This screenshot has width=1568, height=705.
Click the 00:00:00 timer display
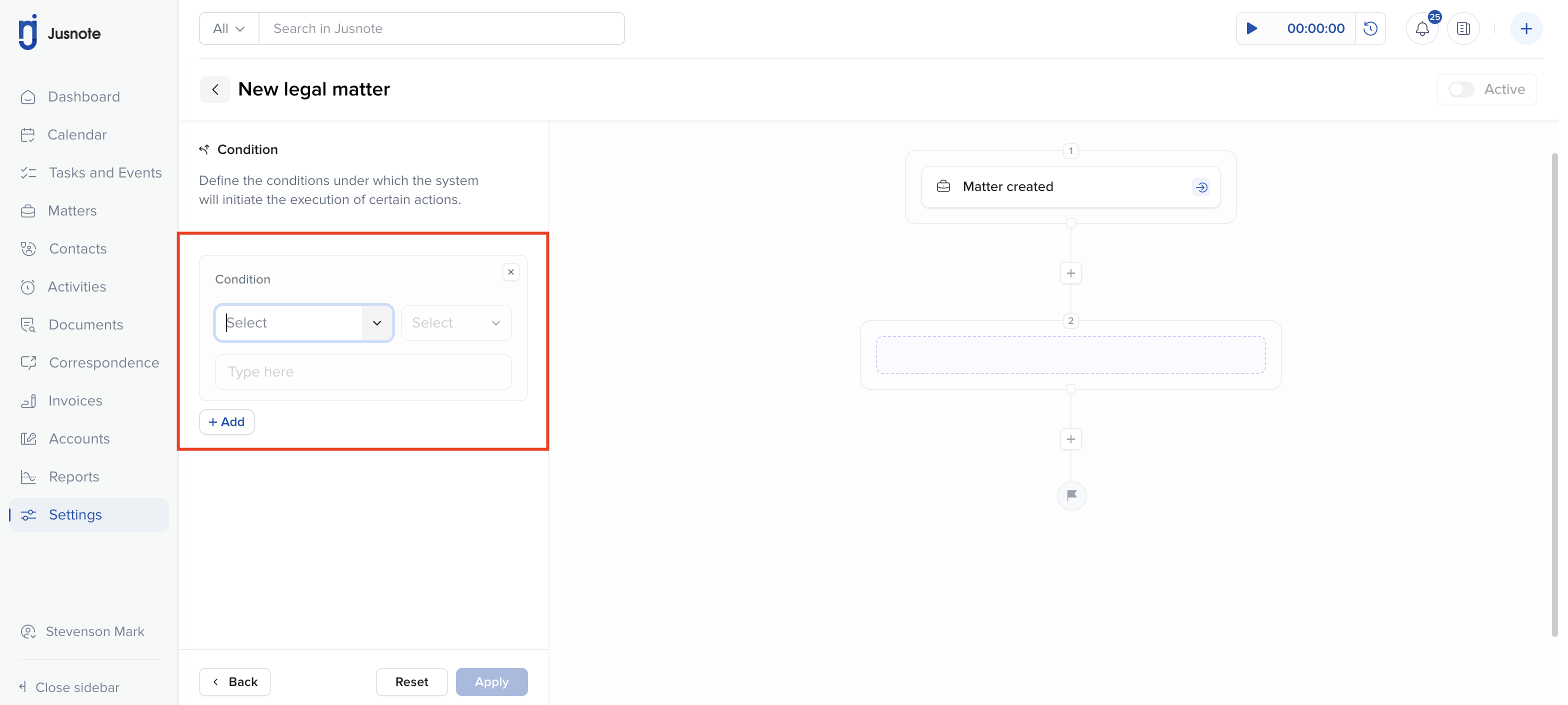click(1315, 28)
